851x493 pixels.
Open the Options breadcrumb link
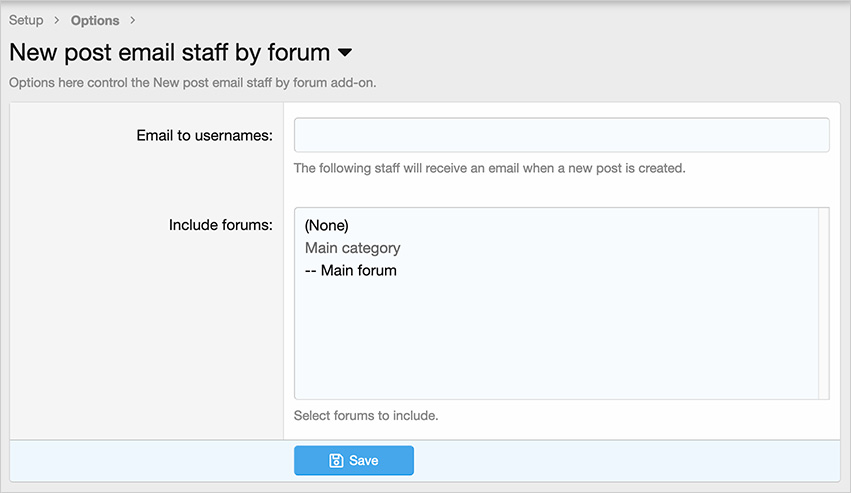tap(95, 20)
